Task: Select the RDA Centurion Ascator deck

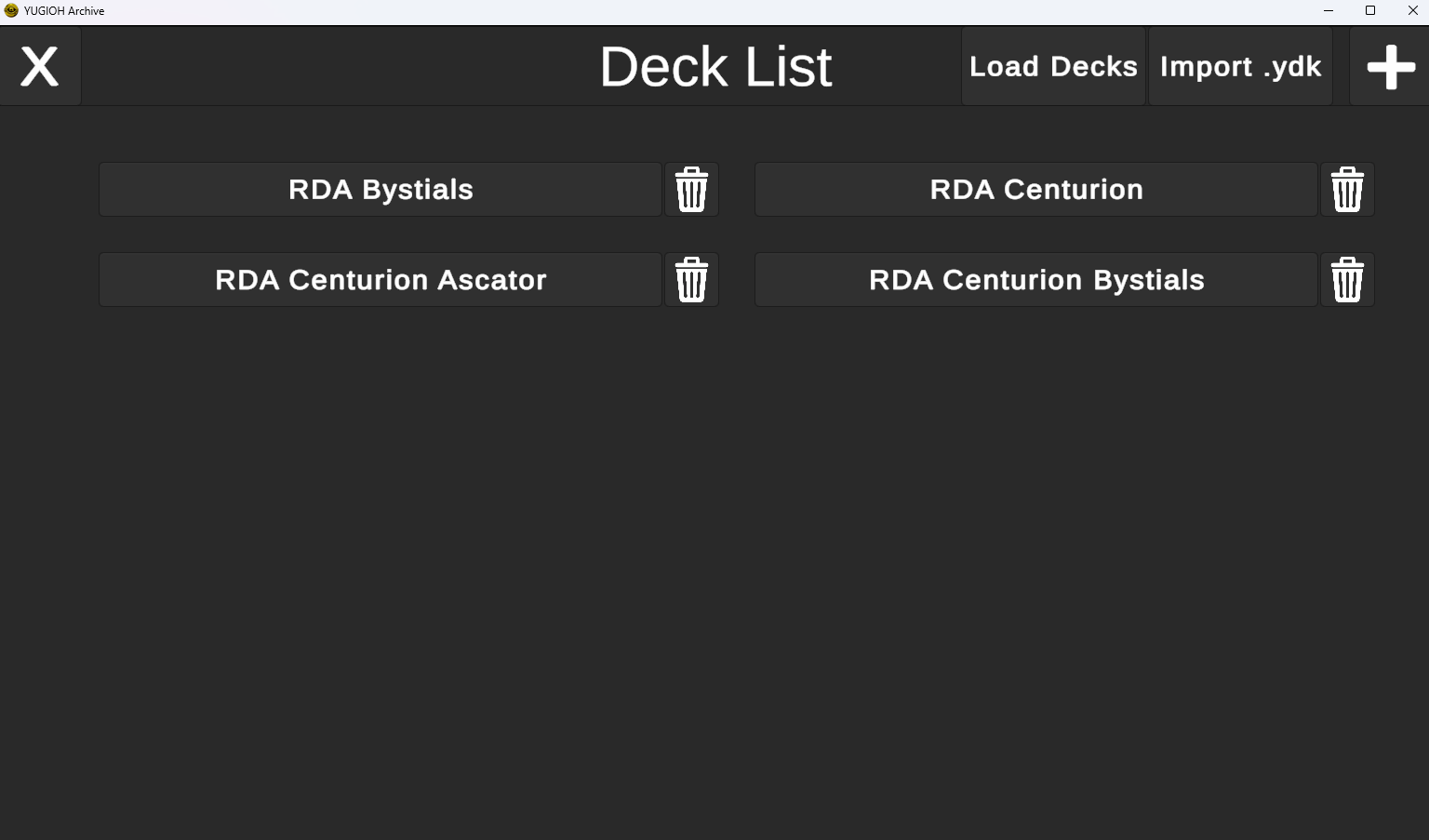Action: tap(381, 280)
